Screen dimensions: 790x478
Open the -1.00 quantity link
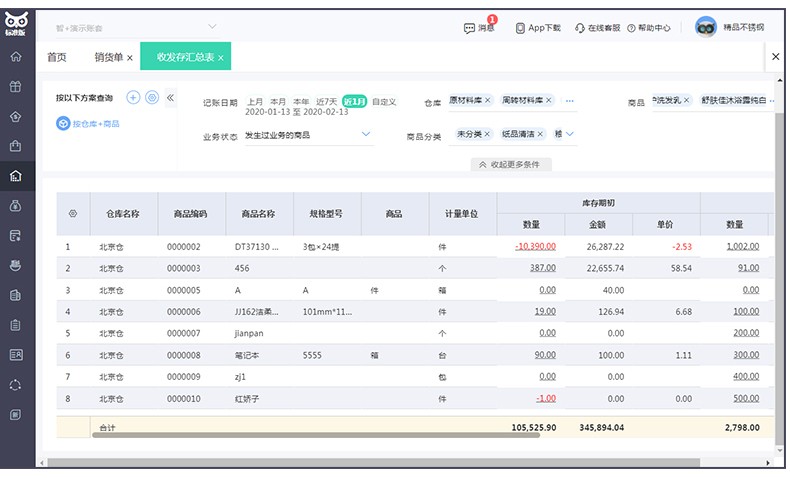546,398
